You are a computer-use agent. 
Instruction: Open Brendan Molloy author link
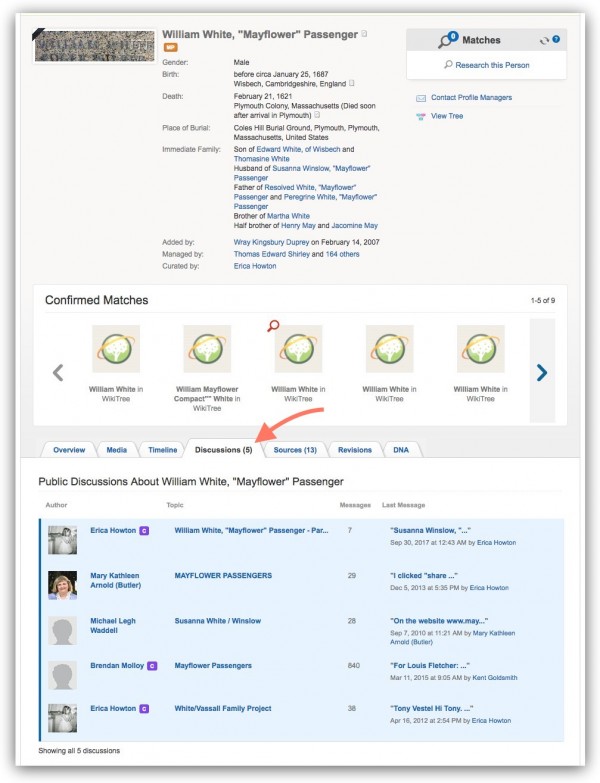click(117, 666)
